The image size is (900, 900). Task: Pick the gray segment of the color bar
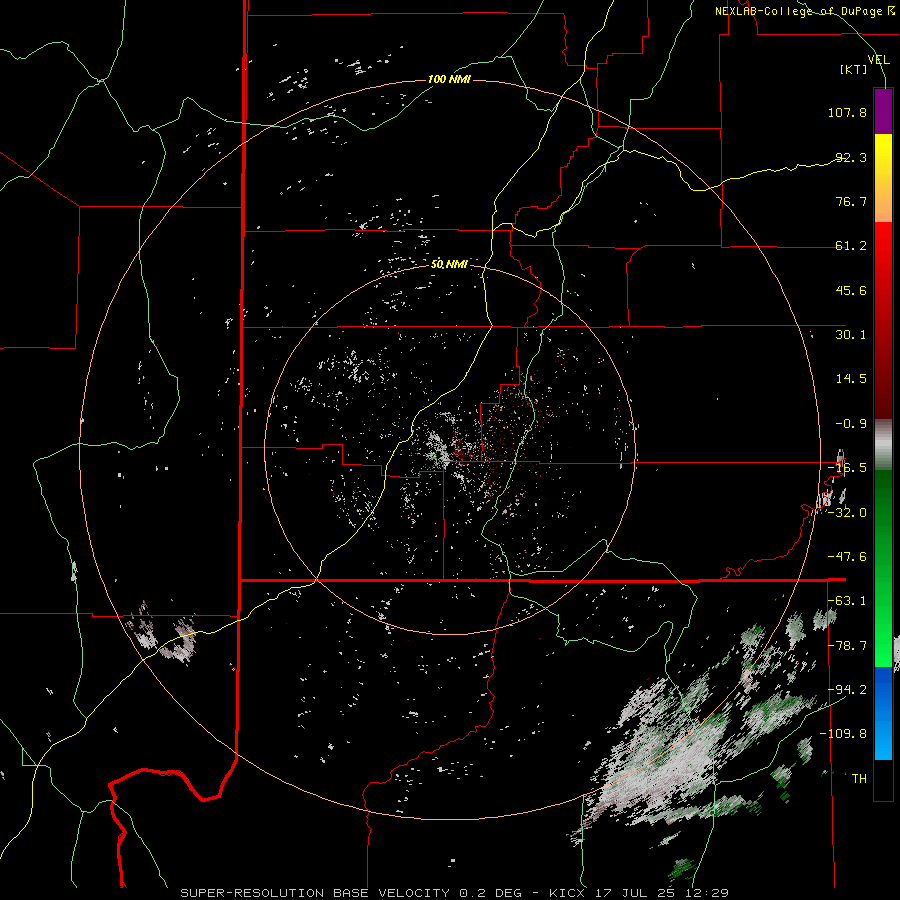(883, 444)
